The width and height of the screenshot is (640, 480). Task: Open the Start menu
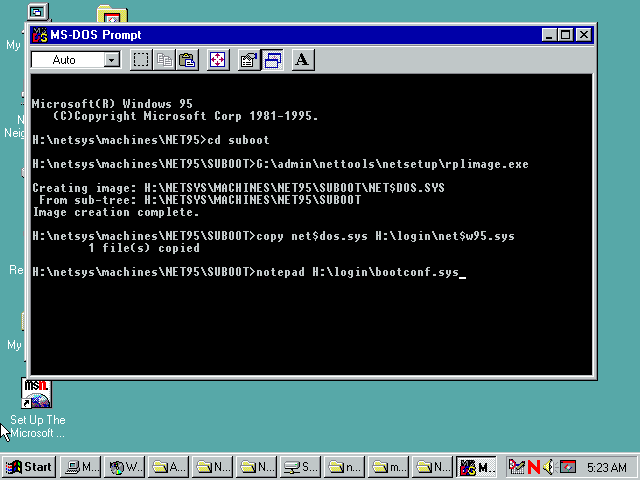point(28,467)
